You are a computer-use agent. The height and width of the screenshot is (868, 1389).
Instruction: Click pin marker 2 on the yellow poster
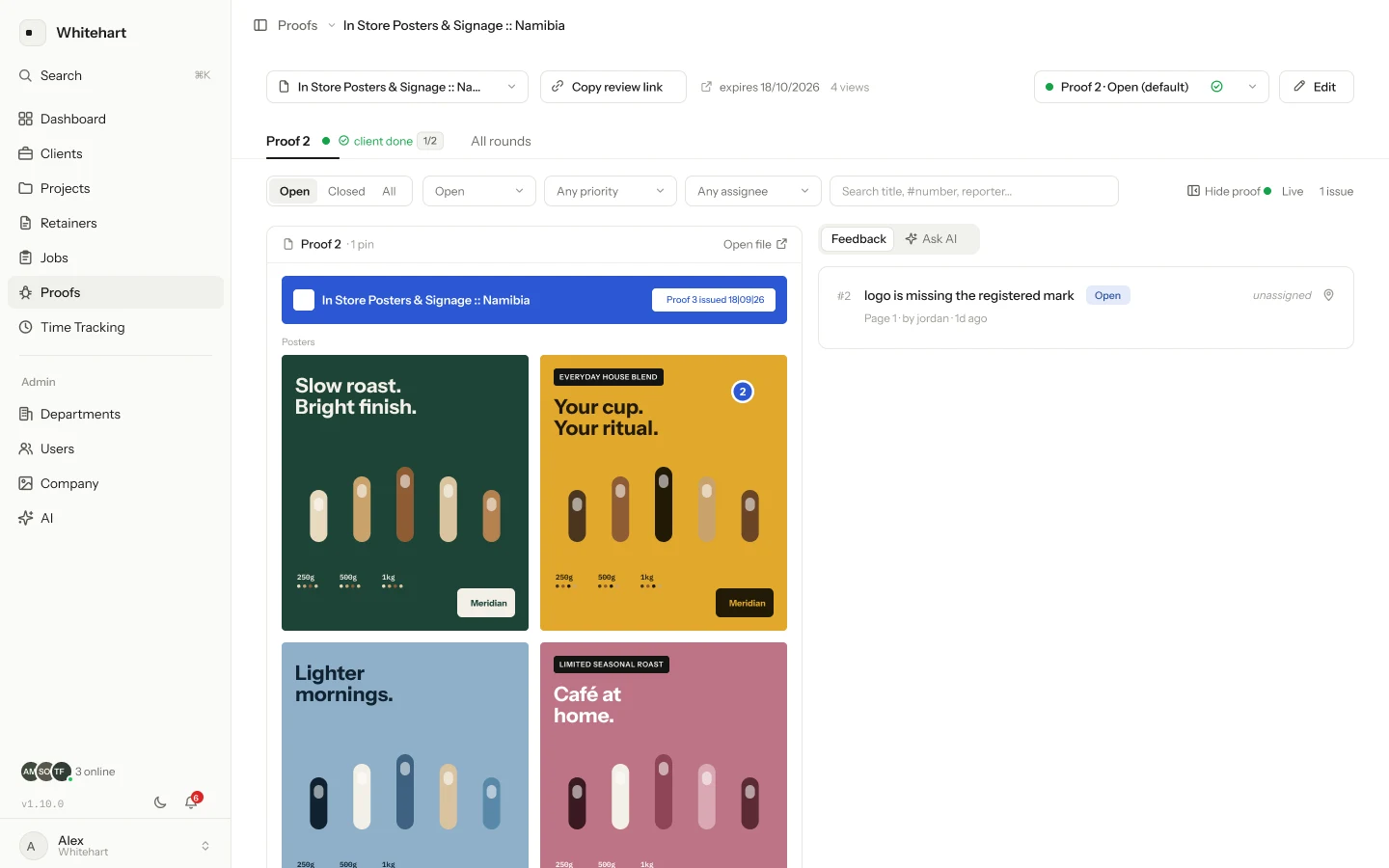coord(743,392)
